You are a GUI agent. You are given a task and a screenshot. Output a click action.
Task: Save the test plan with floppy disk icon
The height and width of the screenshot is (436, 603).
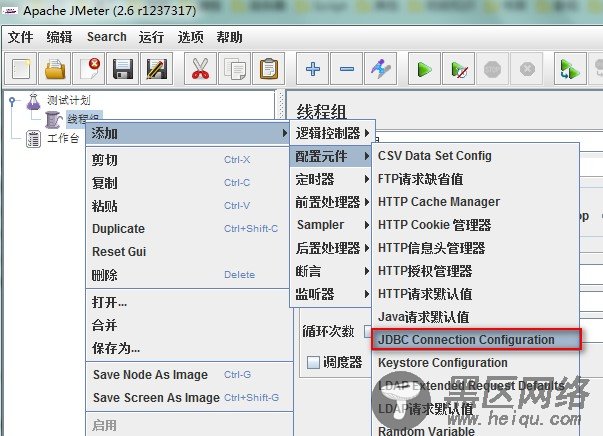tap(123, 69)
